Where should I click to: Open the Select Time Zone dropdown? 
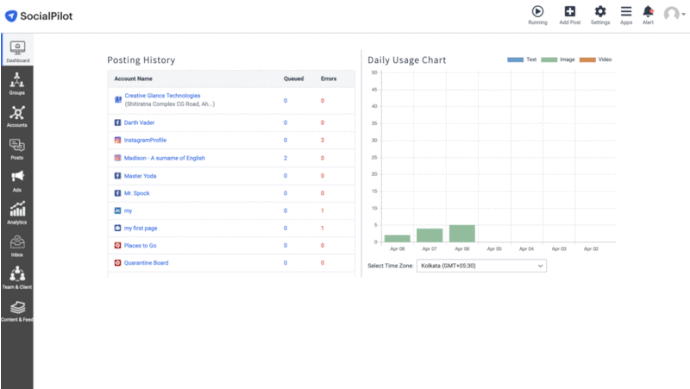pyautogui.click(x=481, y=266)
